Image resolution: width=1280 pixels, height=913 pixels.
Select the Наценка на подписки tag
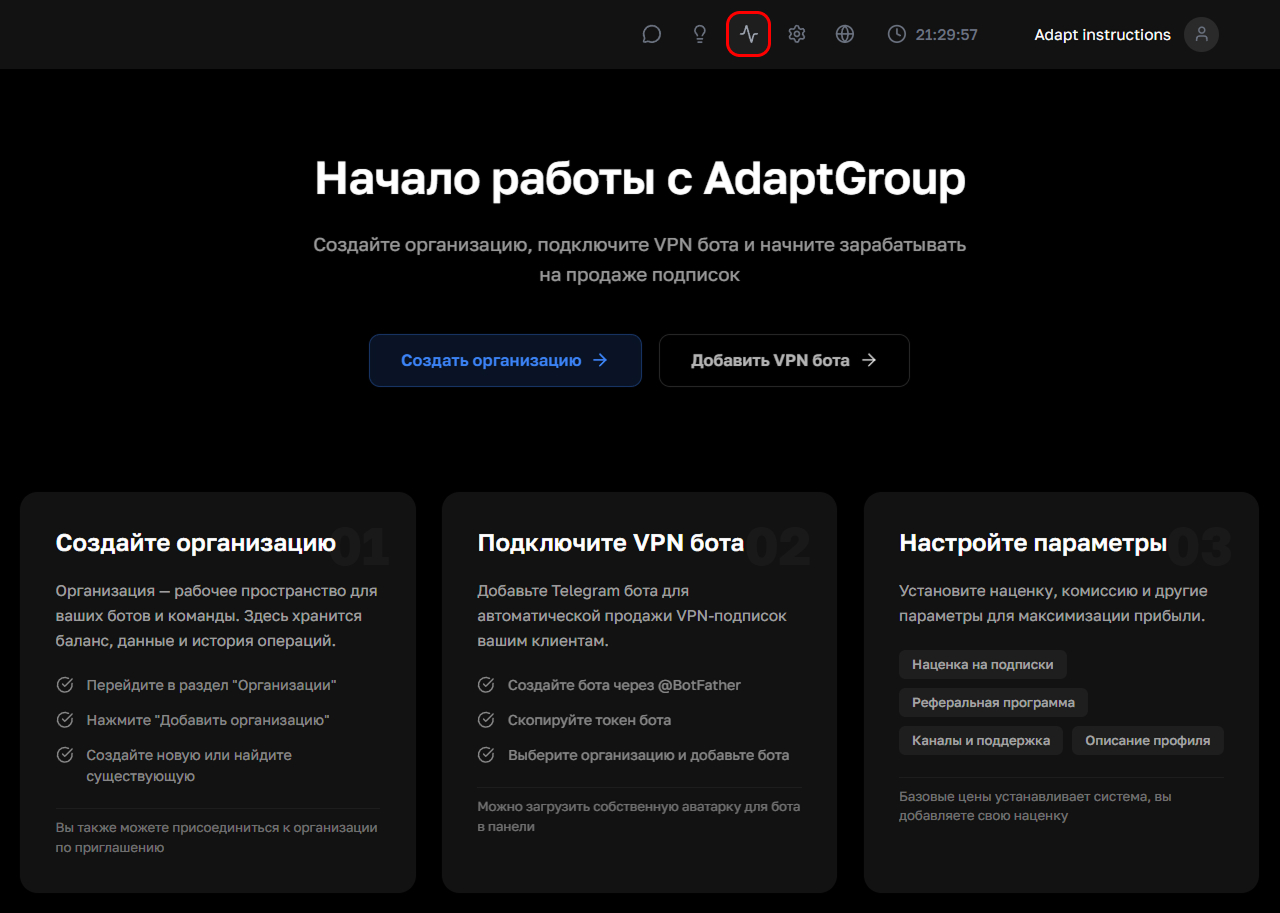pos(983,664)
